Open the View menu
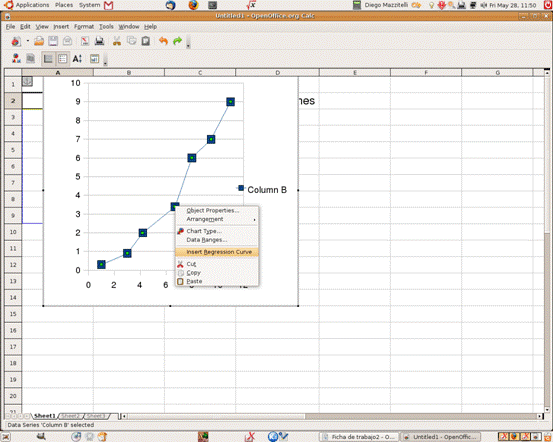Viewport: 553px width, 442px height. click(x=42, y=26)
